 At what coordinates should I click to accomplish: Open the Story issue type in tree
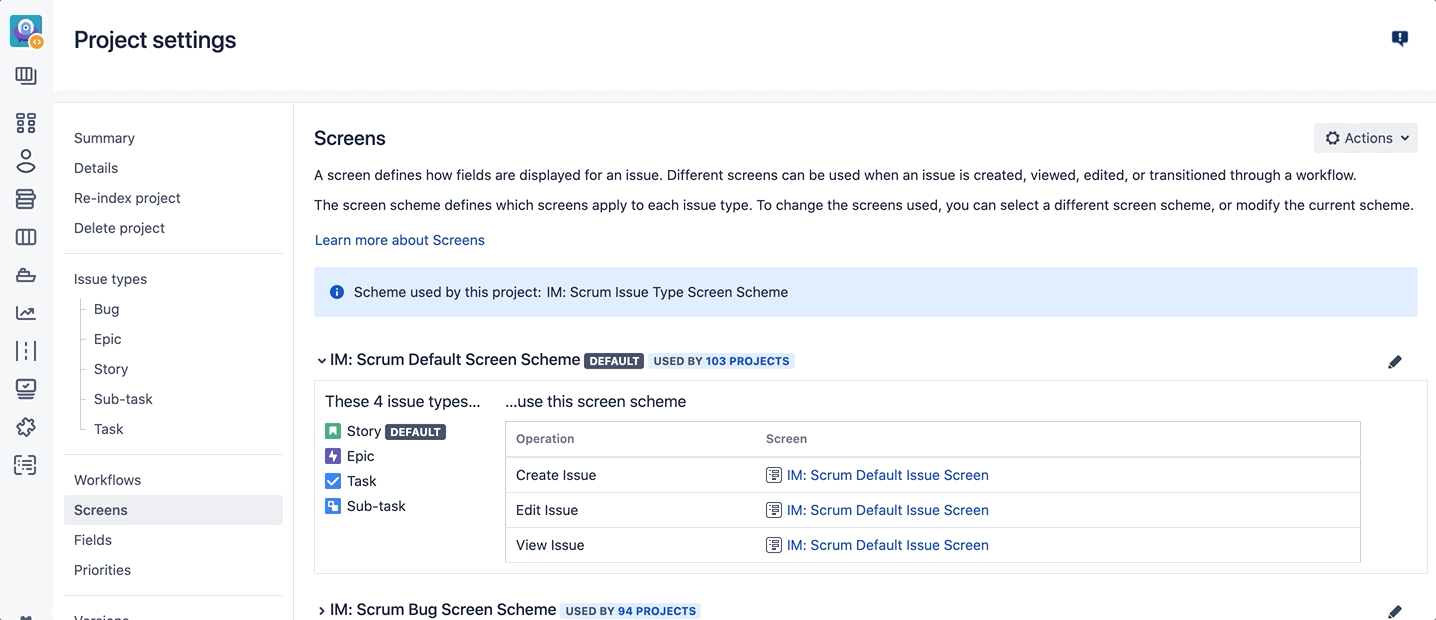pyautogui.click(x=111, y=369)
